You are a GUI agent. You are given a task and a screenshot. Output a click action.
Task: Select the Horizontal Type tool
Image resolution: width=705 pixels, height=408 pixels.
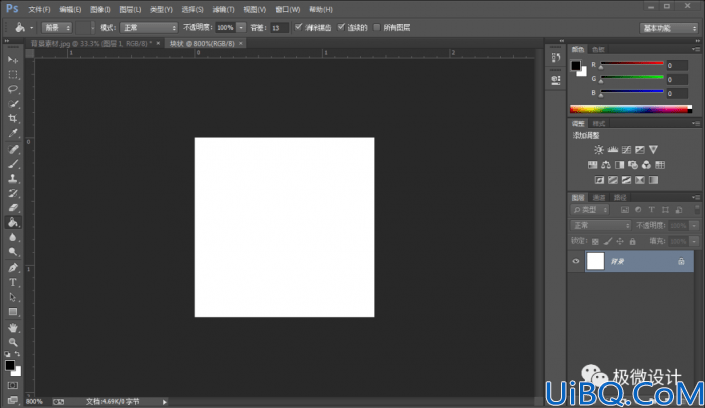[x=13, y=282]
